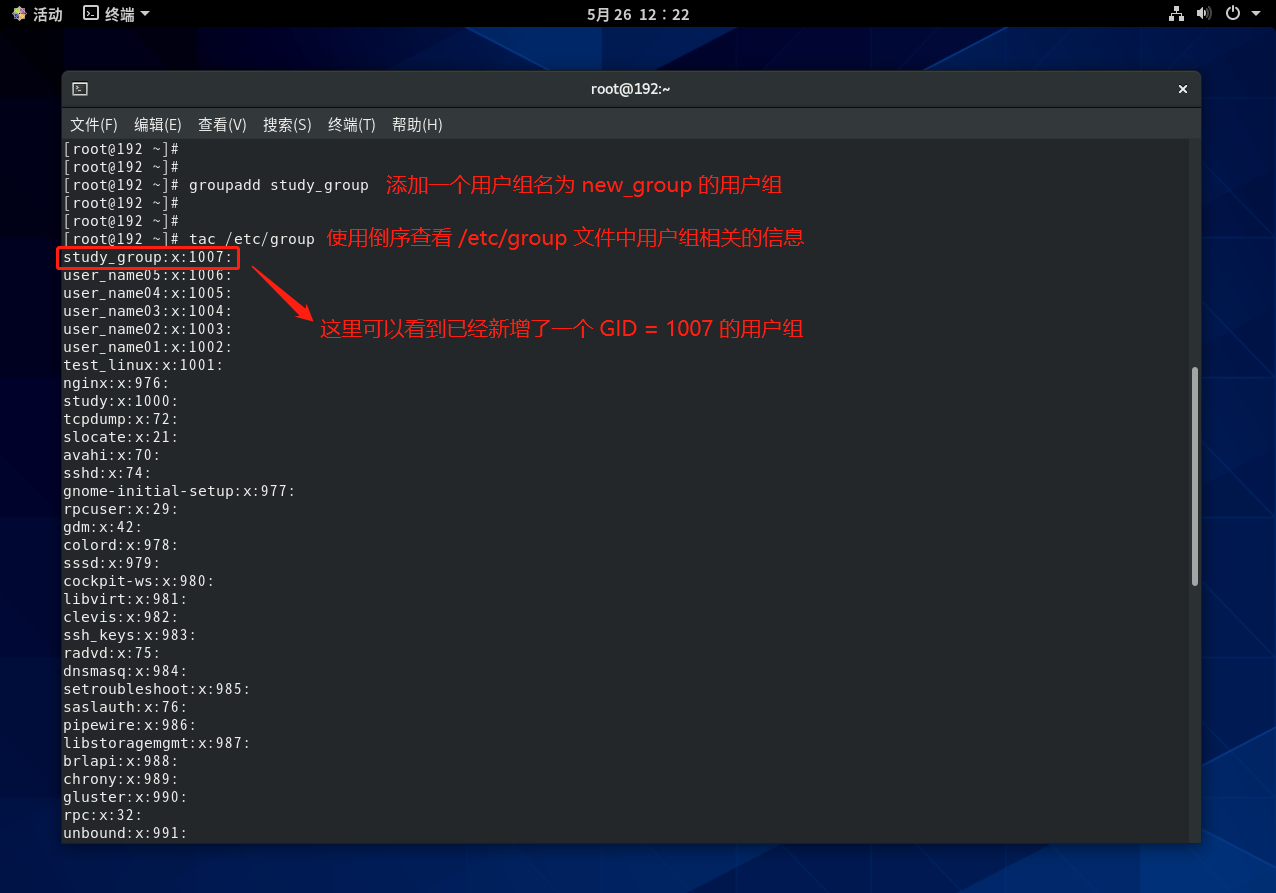
Task: Open the 终端(T) menu in menu bar
Action: coord(351,125)
